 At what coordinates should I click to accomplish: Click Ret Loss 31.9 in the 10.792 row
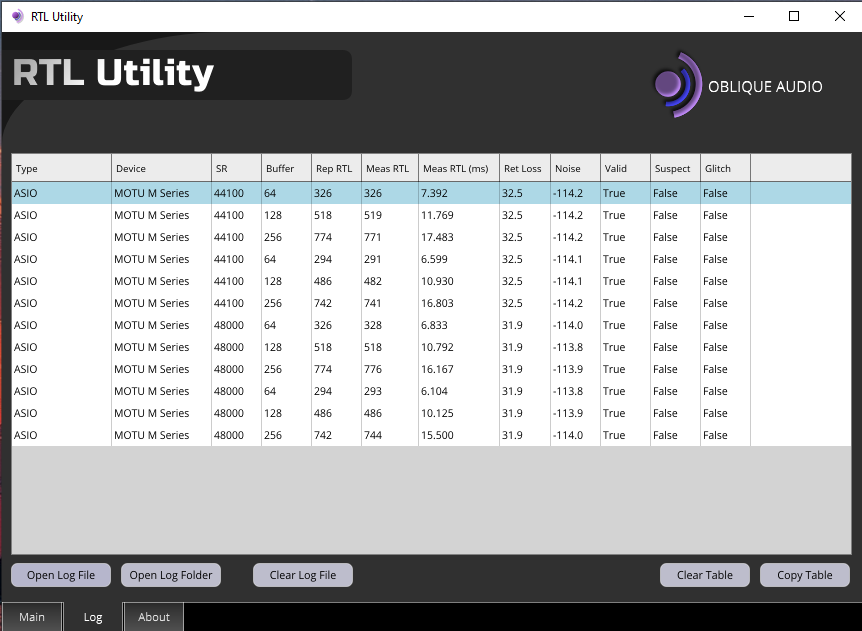pyautogui.click(x=512, y=347)
